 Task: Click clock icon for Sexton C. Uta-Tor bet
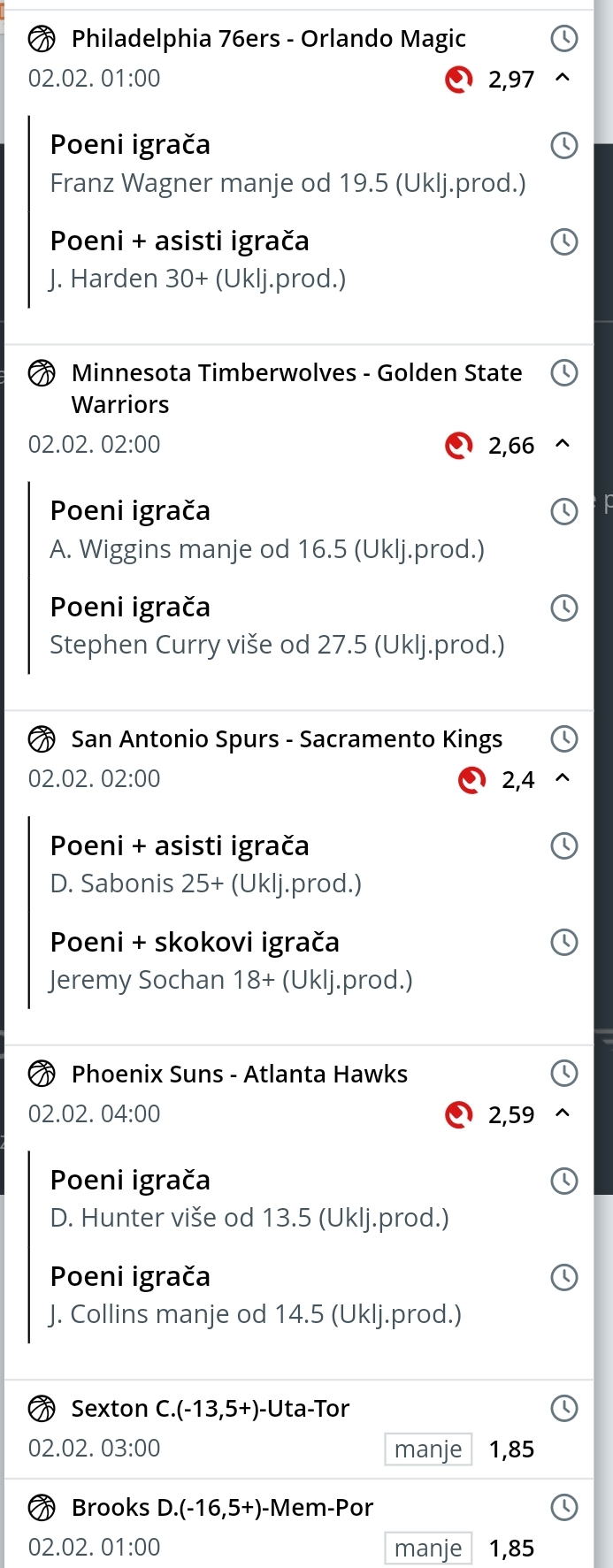pos(563,1408)
